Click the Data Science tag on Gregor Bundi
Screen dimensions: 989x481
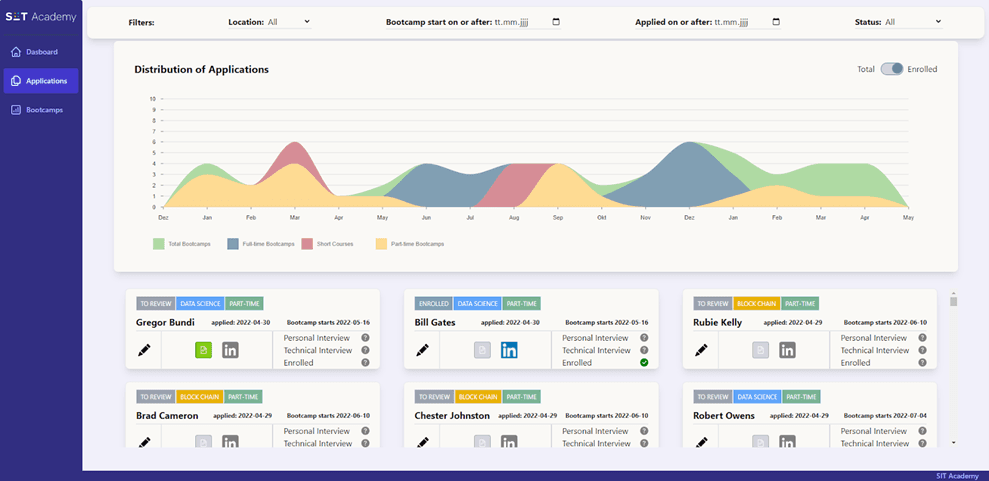point(198,303)
